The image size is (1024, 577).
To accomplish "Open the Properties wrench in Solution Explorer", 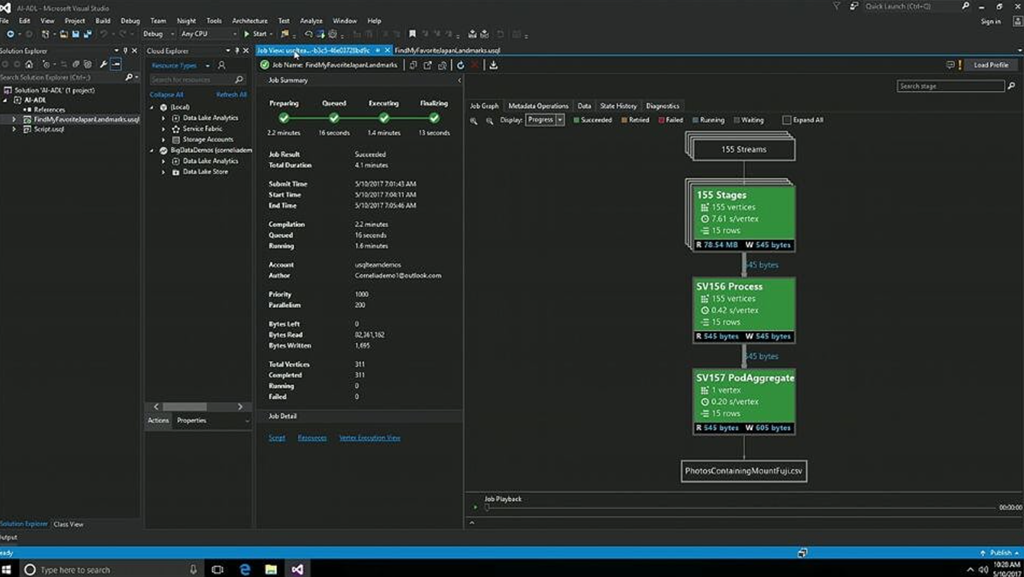I will 103,65.
